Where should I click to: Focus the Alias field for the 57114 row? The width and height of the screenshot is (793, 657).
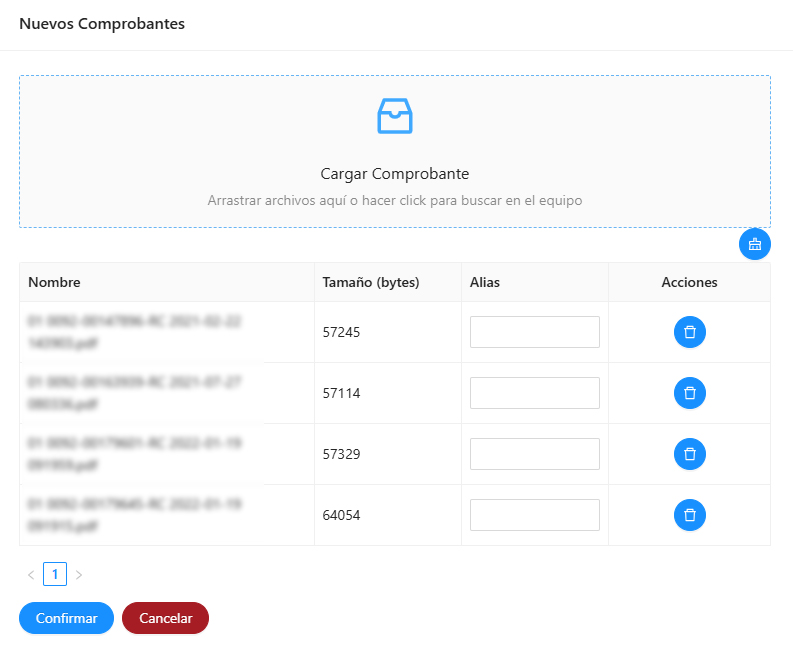[x=535, y=393]
